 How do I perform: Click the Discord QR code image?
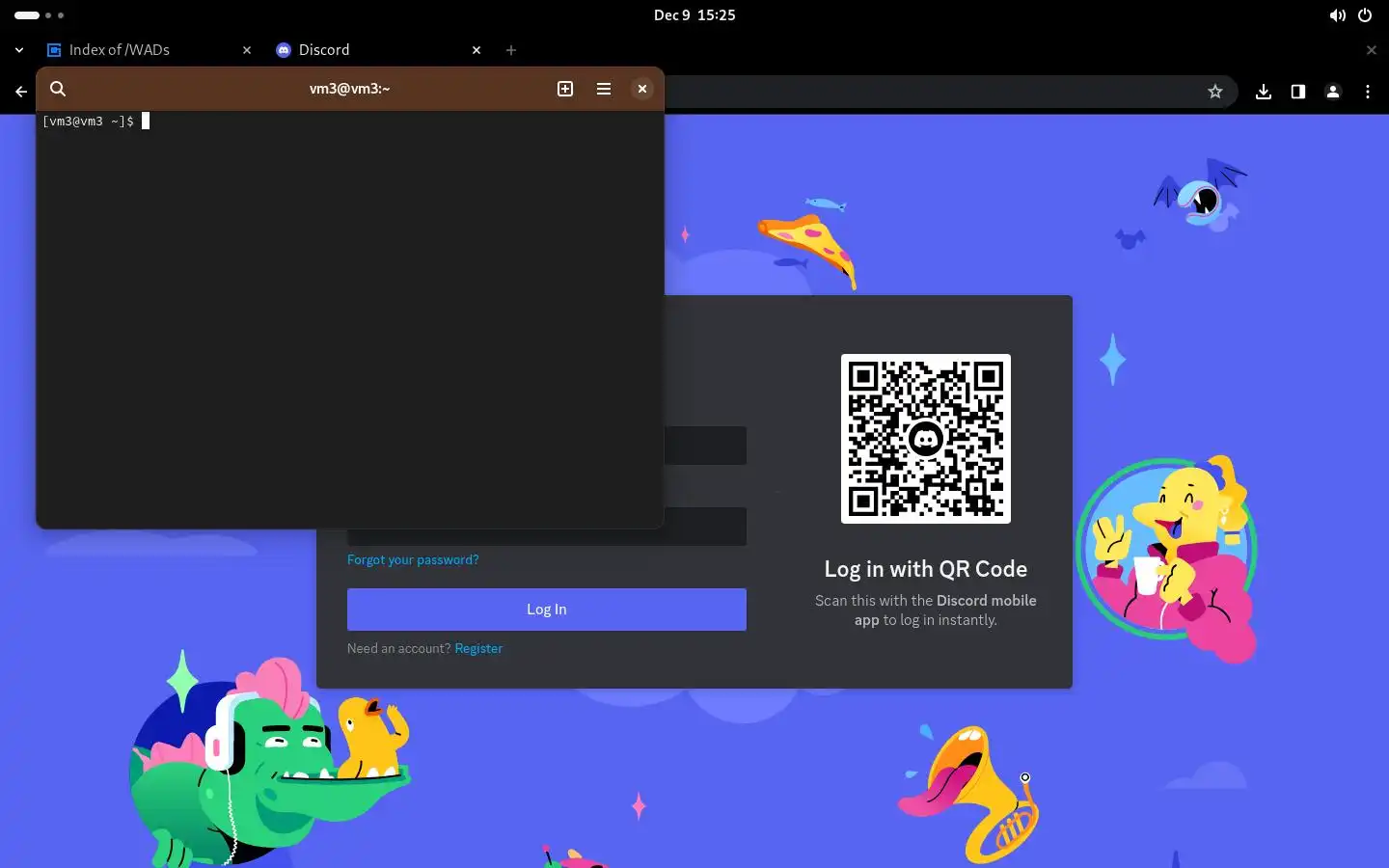[x=926, y=439]
